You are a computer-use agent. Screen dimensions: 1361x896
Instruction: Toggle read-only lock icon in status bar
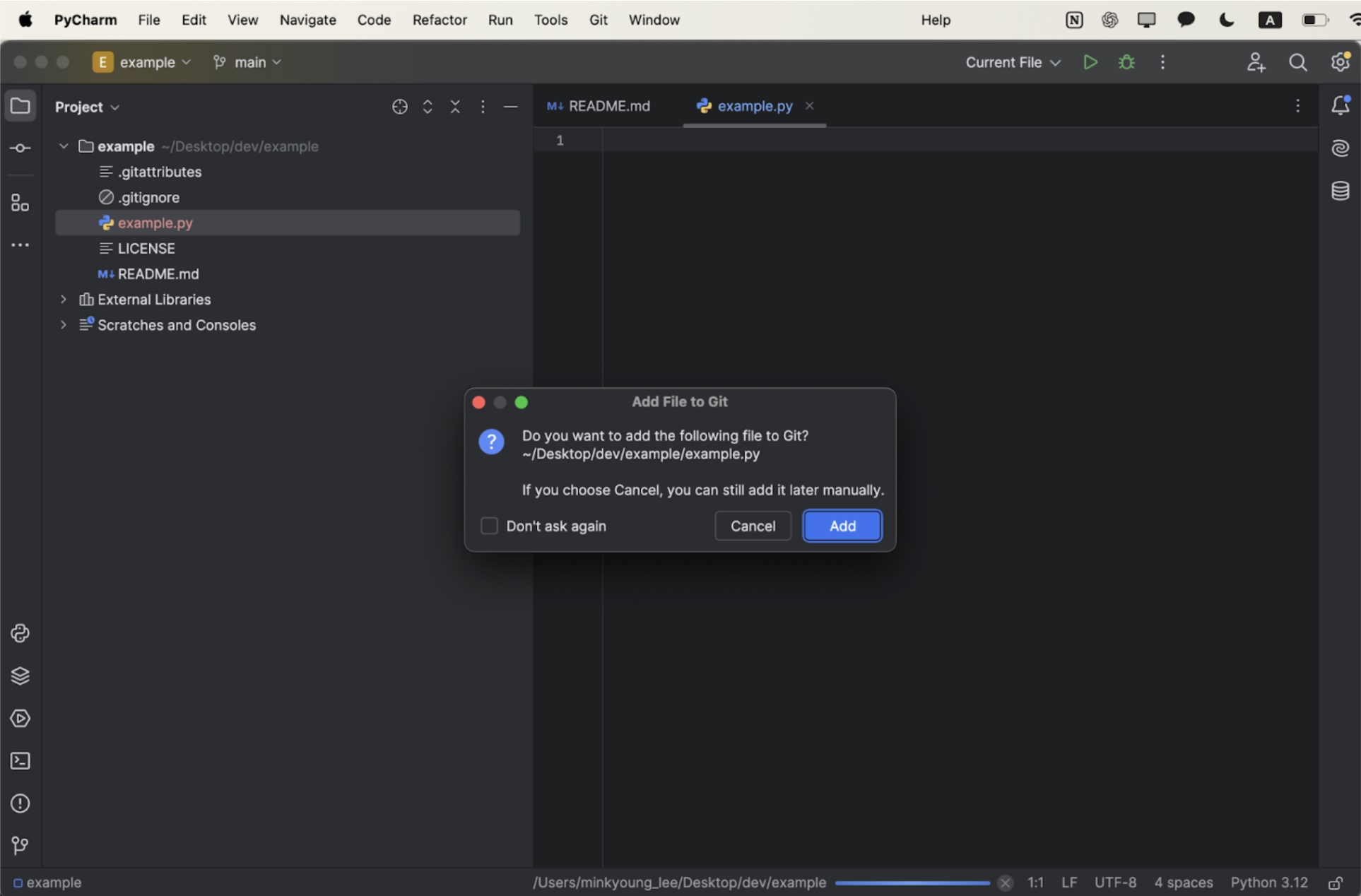coord(1335,883)
